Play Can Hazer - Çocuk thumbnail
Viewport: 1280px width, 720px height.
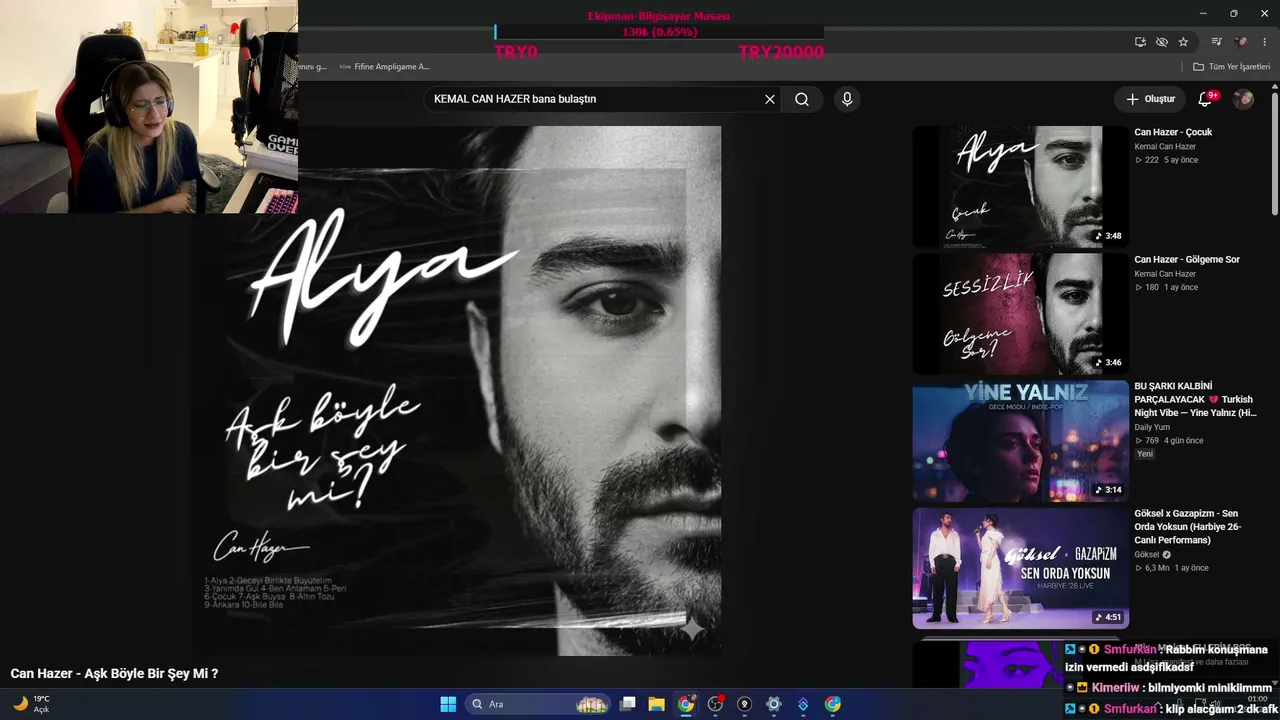point(1020,186)
